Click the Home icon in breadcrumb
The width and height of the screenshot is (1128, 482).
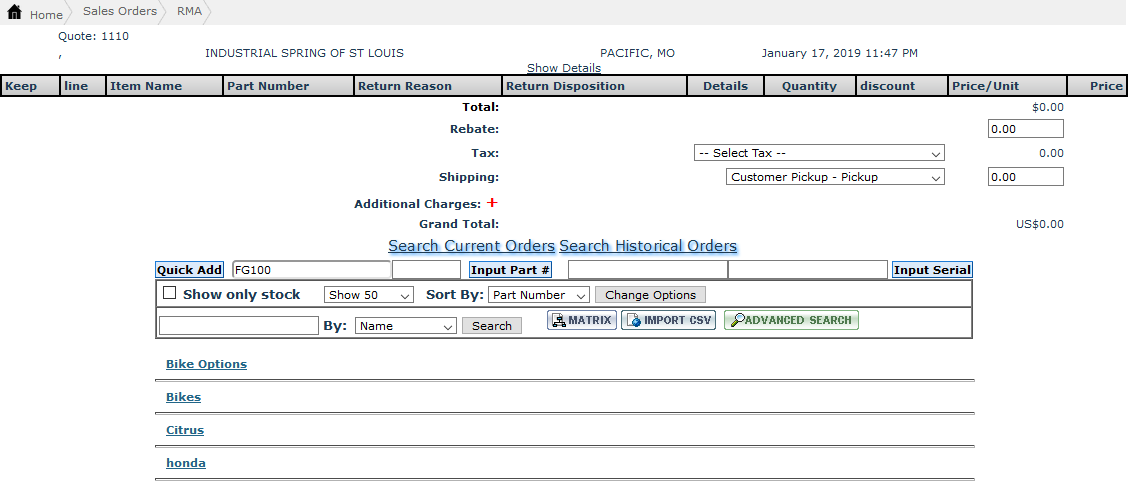point(14,13)
